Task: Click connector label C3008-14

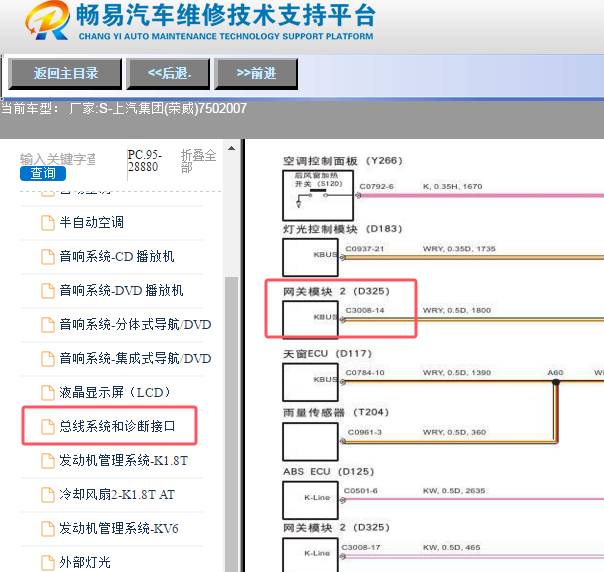Action: pos(364,310)
